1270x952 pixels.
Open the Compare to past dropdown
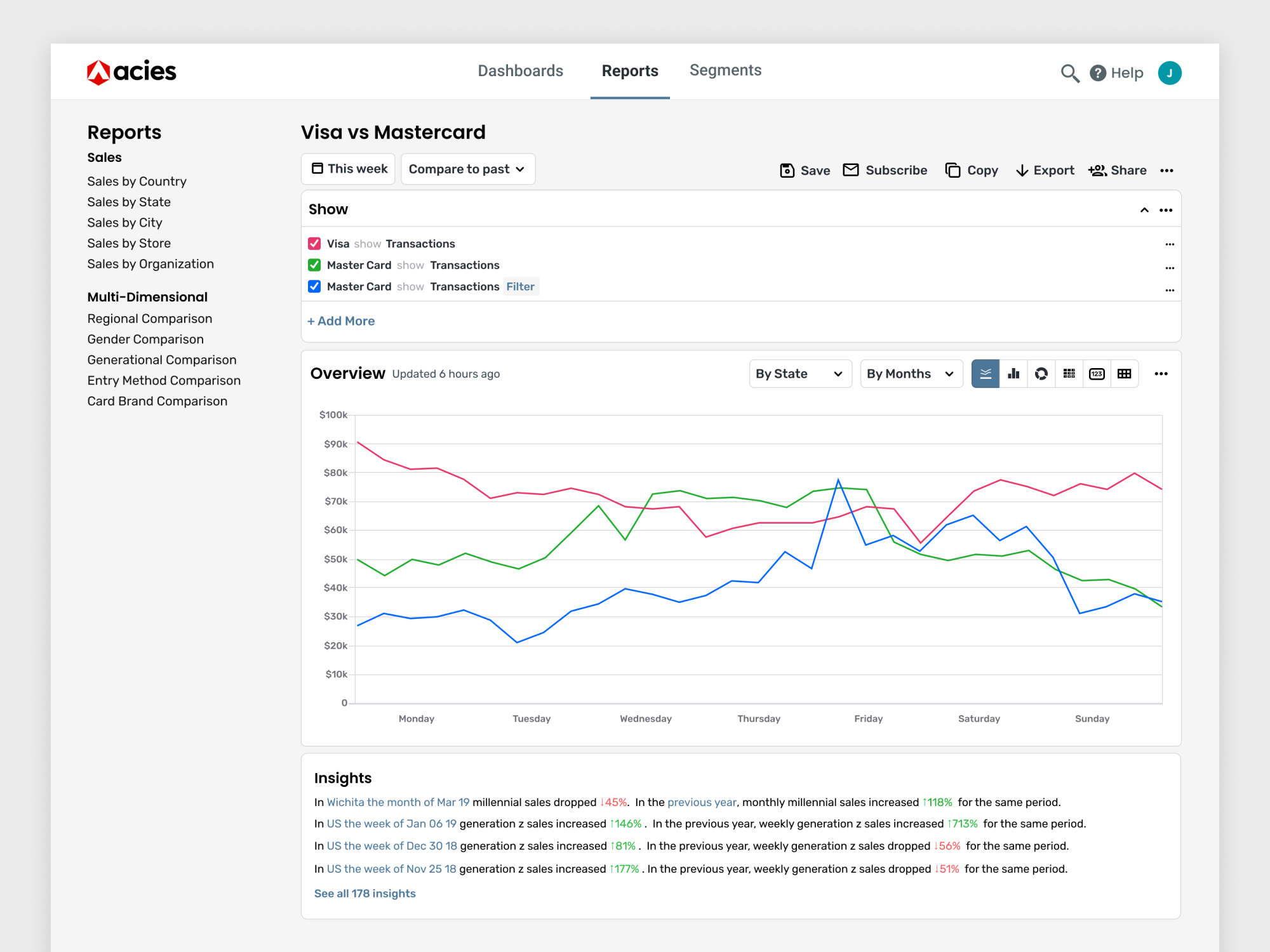(x=468, y=169)
